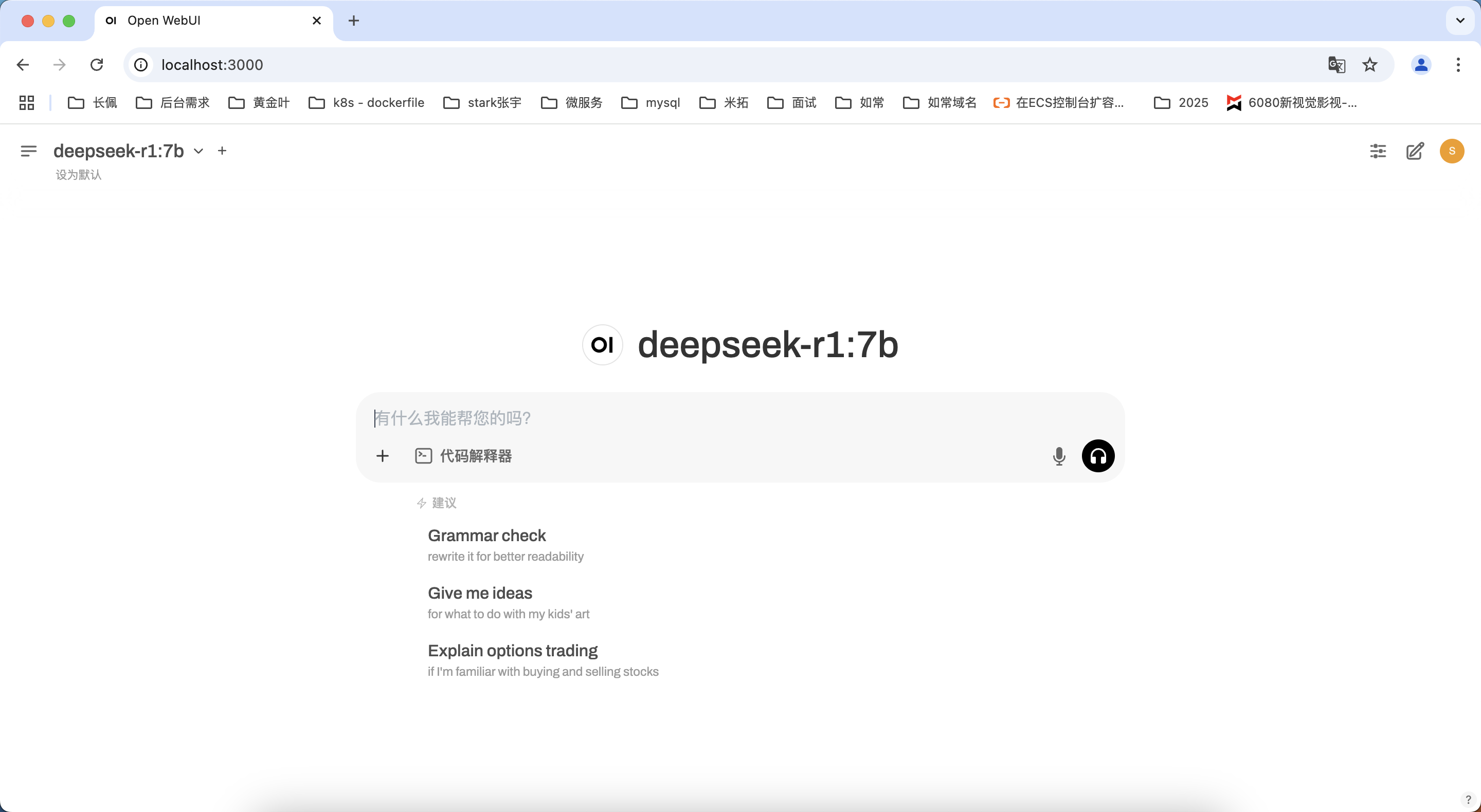Open the 面试 bookmark folder
Viewport: 1481px width, 812px height.
[x=792, y=103]
